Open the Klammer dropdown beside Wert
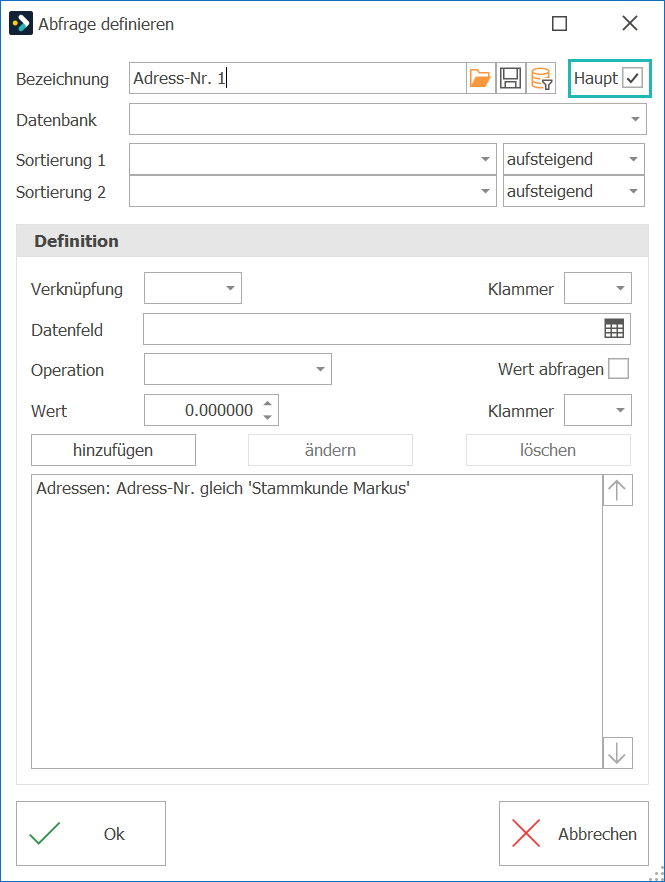Viewport: 665px width, 882px height. [597, 410]
